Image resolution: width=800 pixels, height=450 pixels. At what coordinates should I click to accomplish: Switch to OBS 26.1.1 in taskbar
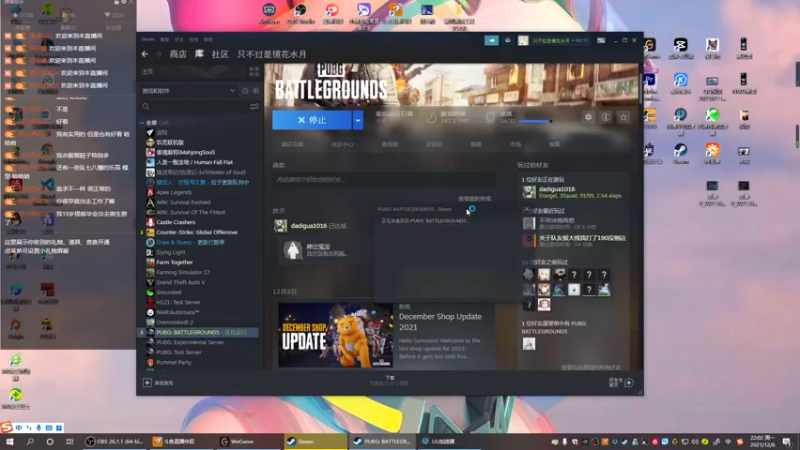click(114, 441)
